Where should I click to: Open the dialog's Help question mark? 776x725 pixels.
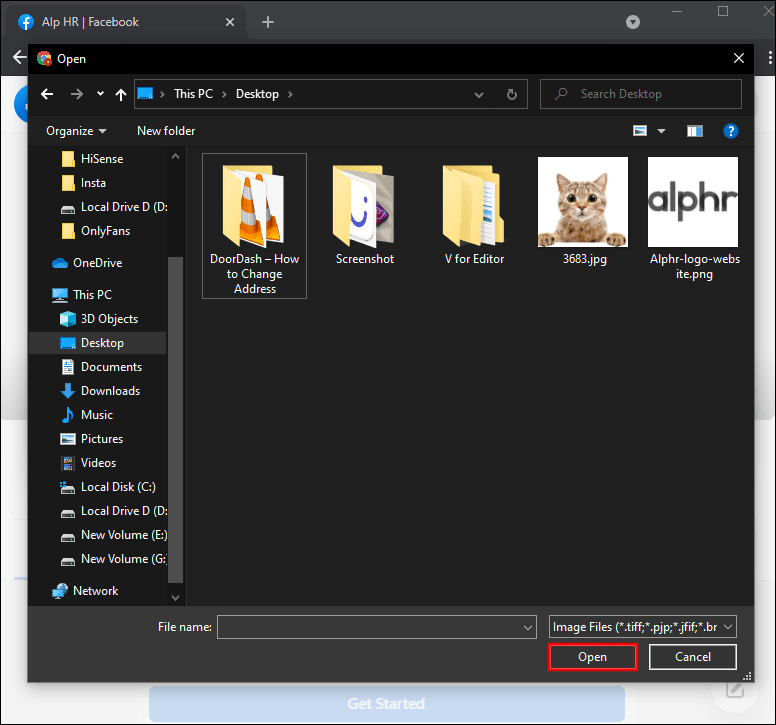731,131
